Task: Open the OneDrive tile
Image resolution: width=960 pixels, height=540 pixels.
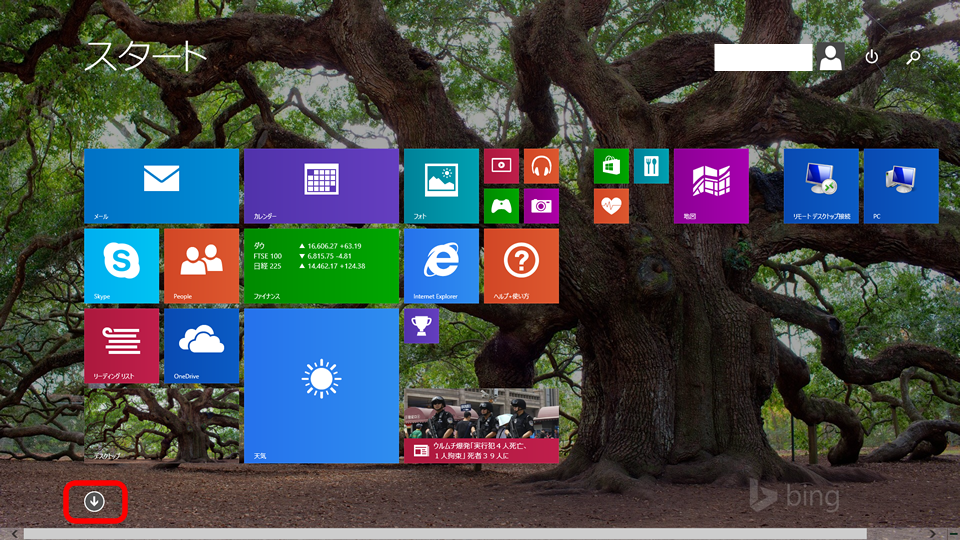Action: pyautogui.click(x=201, y=345)
